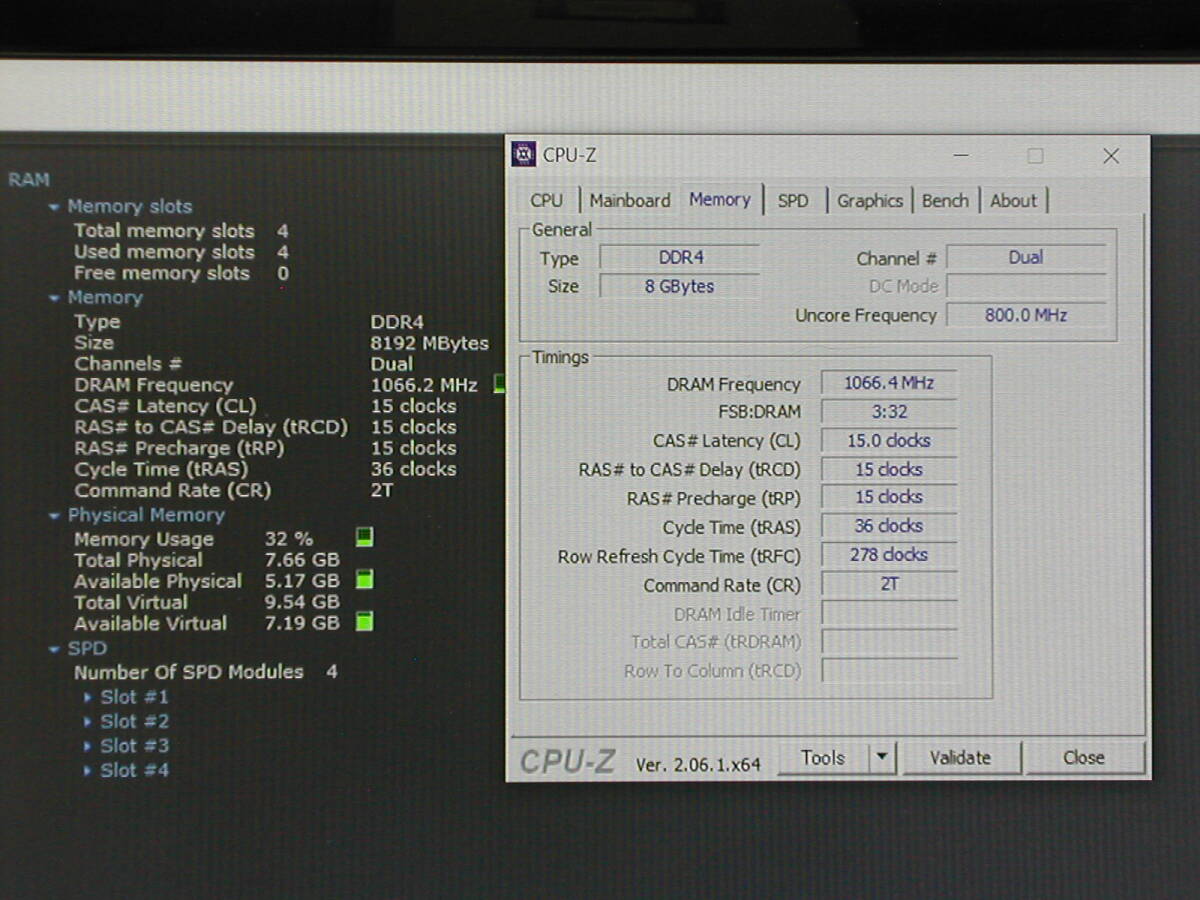Collapse the Memory slots section
Viewport: 1200px width, 900px height.
(54, 207)
